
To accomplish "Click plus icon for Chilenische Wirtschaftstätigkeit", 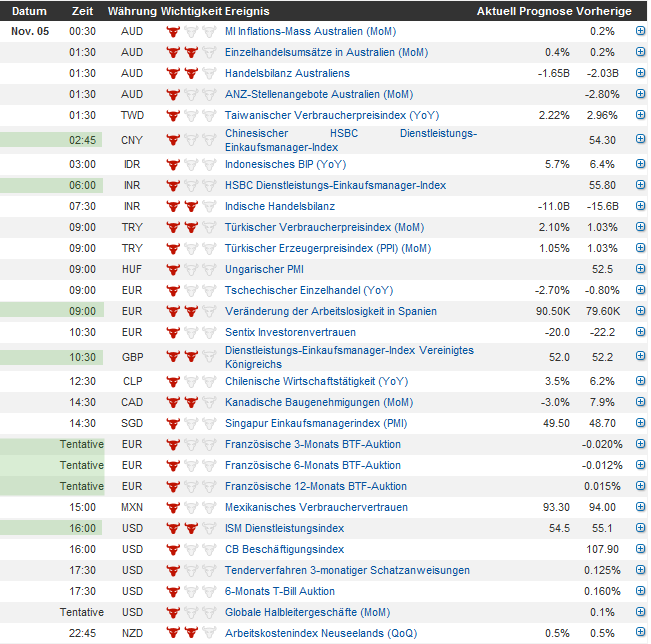I will click(x=640, y=381).
